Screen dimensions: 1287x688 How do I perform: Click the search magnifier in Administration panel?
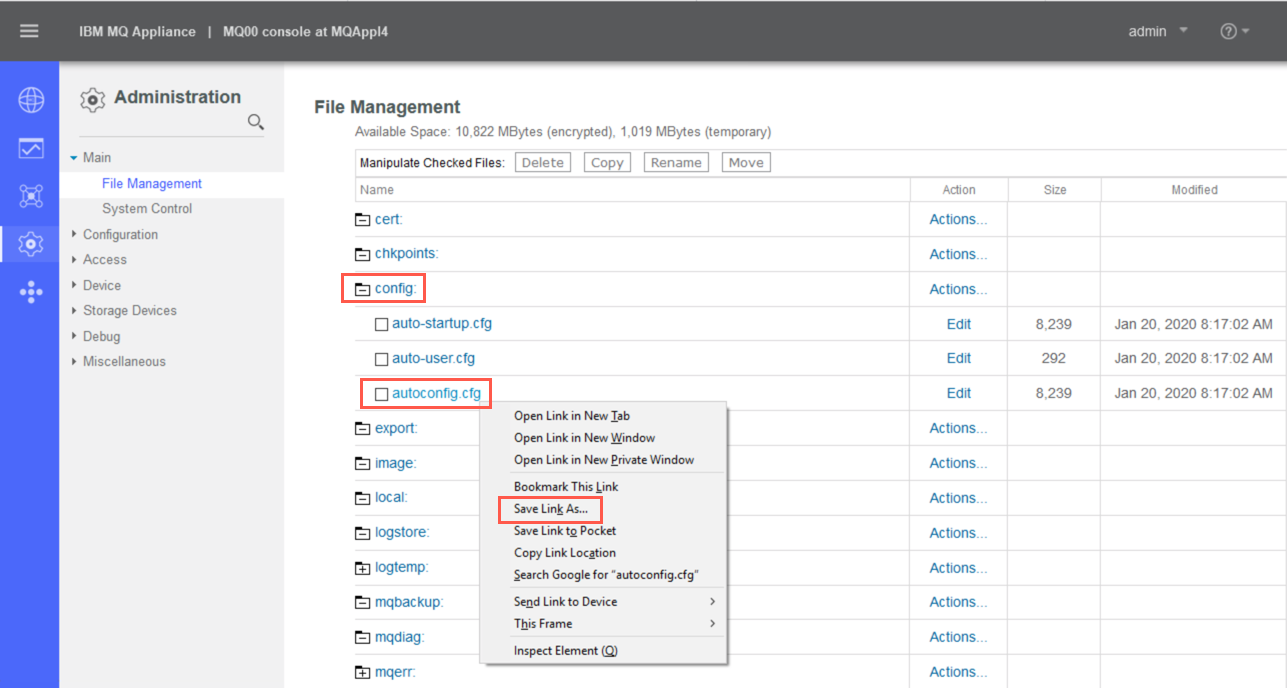256,122
